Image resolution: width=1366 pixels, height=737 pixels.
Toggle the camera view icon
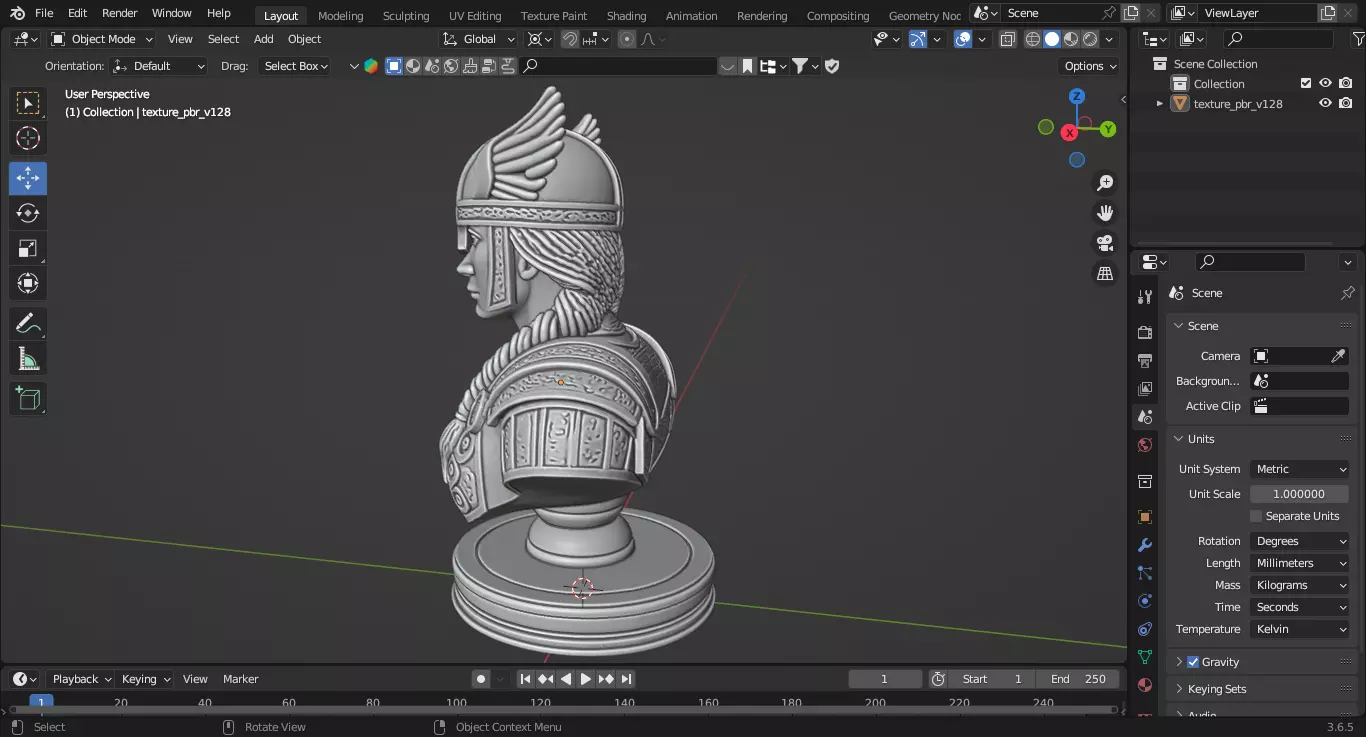coord(1105,243)
